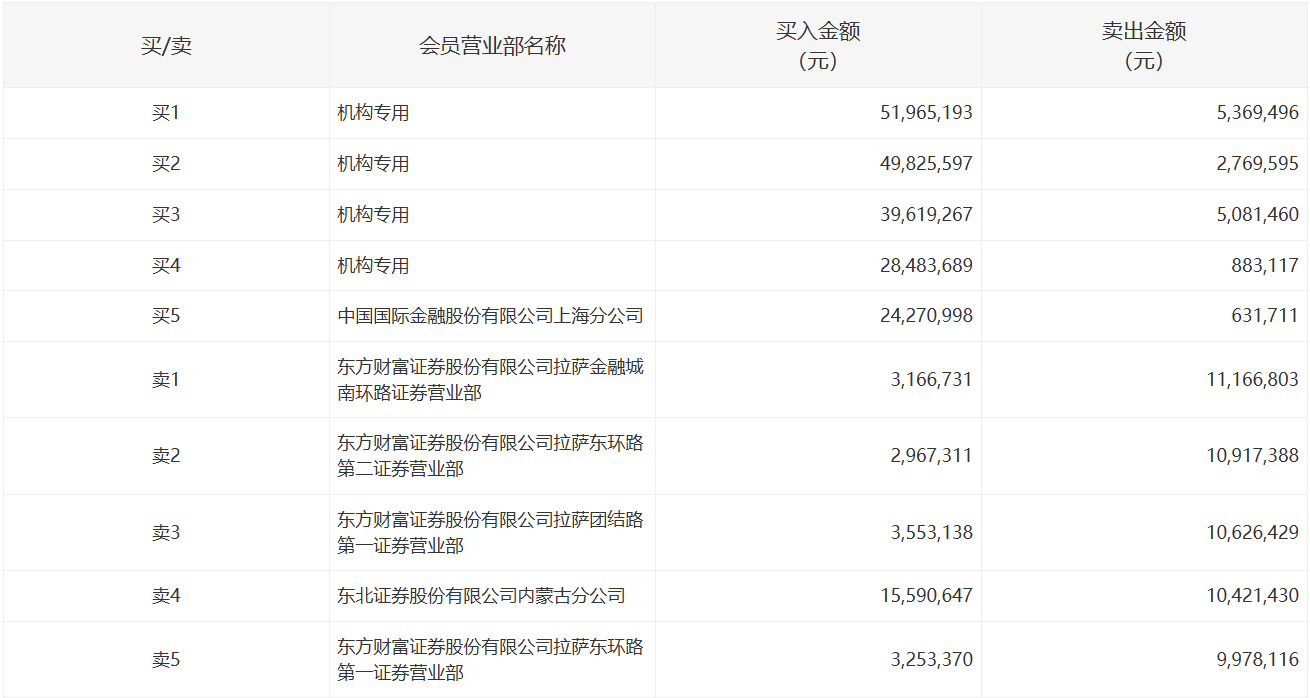Click sell amount 11,166,803
Image resolution: width=1310 pixels, height=698 pixels.
click(x=1253, y=380)
